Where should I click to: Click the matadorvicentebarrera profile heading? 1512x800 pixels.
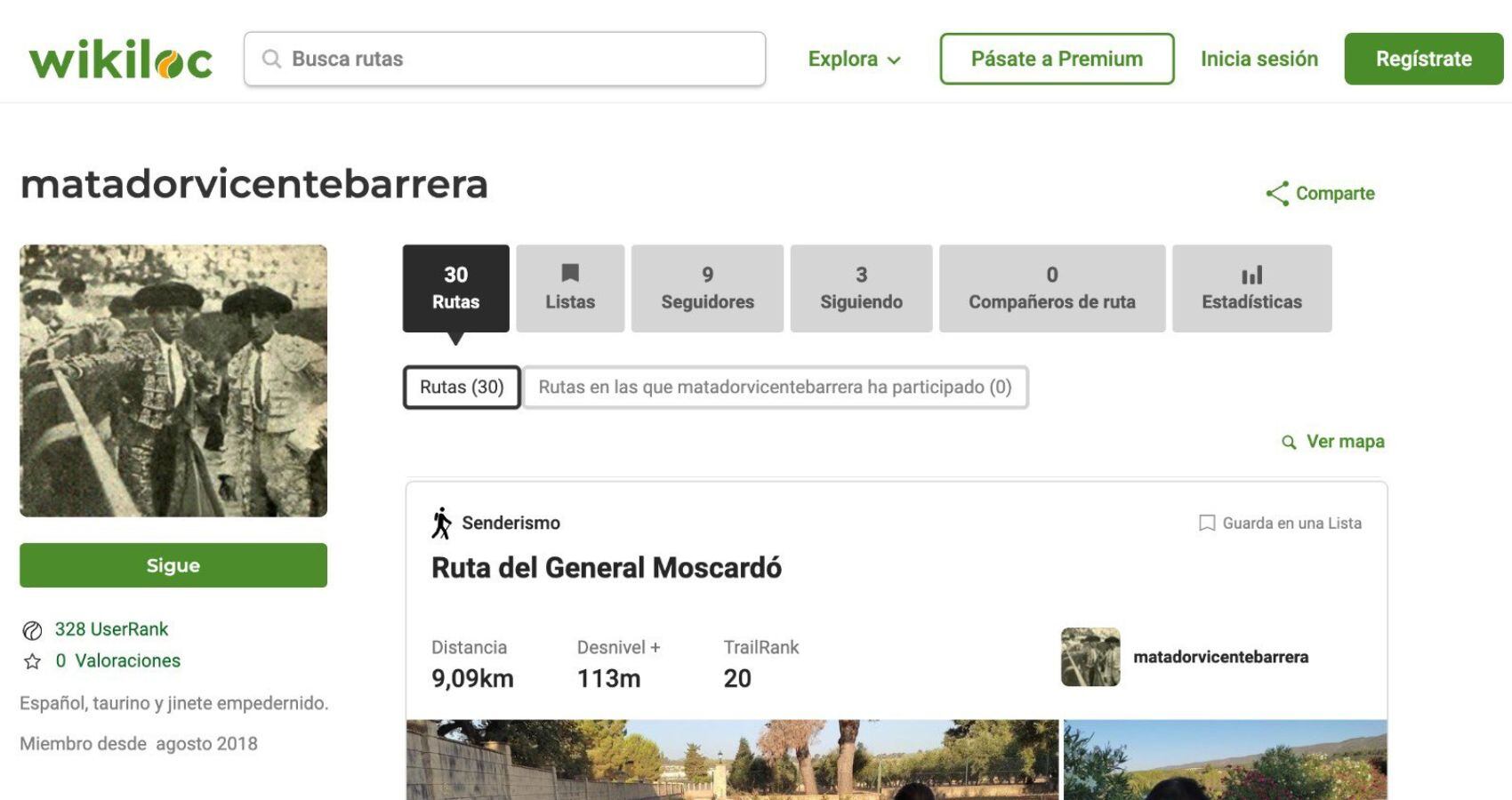tap(254, 184)
